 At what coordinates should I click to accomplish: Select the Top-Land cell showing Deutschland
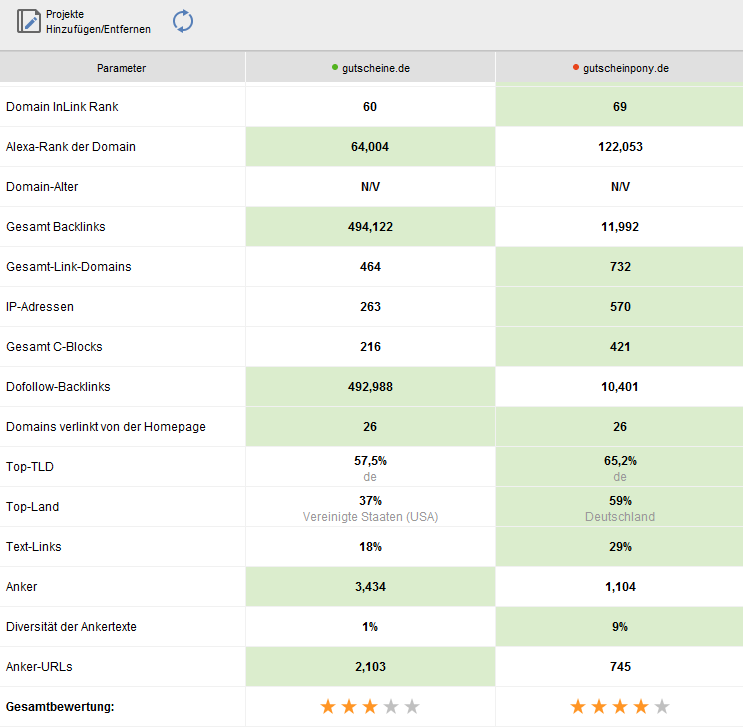tap(620, 508)
